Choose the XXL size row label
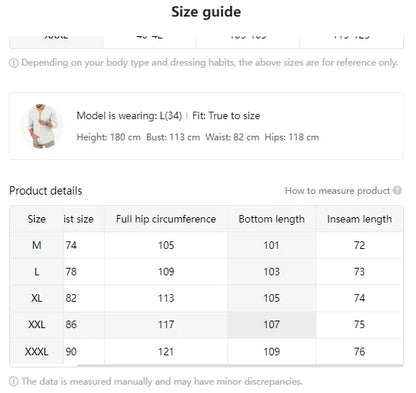 [37, 324]
